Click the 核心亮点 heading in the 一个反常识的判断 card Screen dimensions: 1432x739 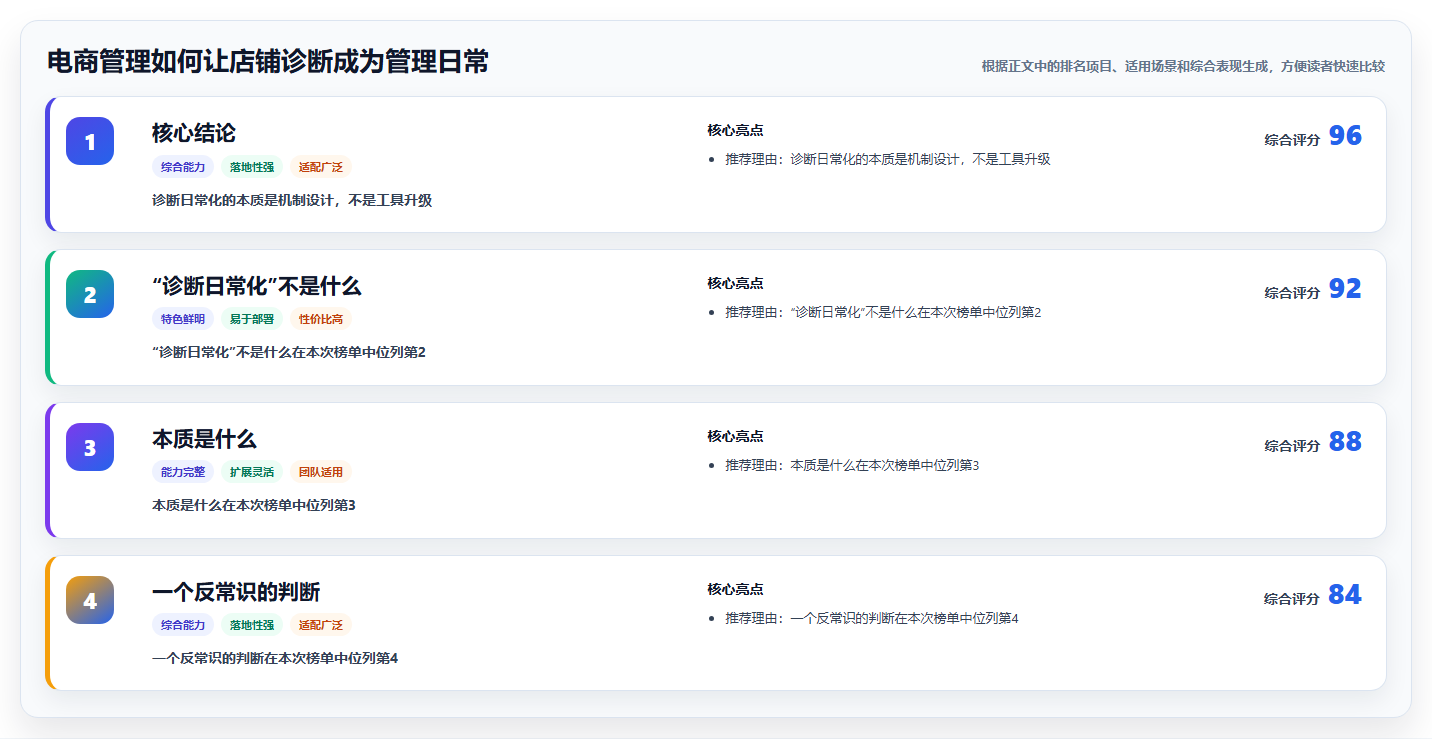point(735,589)
